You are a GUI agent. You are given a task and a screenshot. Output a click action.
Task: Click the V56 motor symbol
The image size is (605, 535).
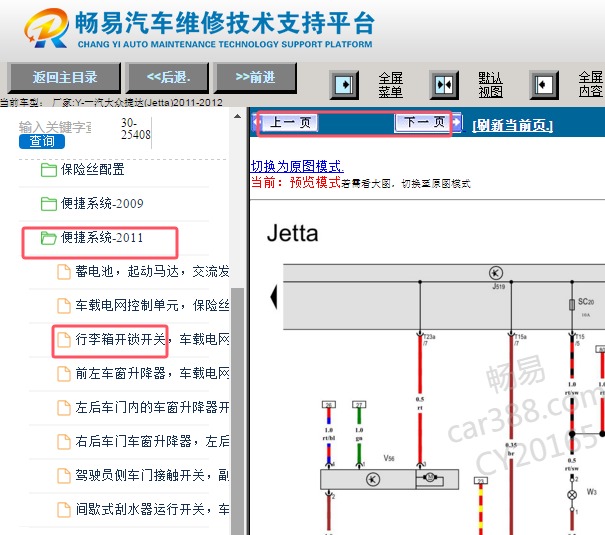tap(430, 478)
